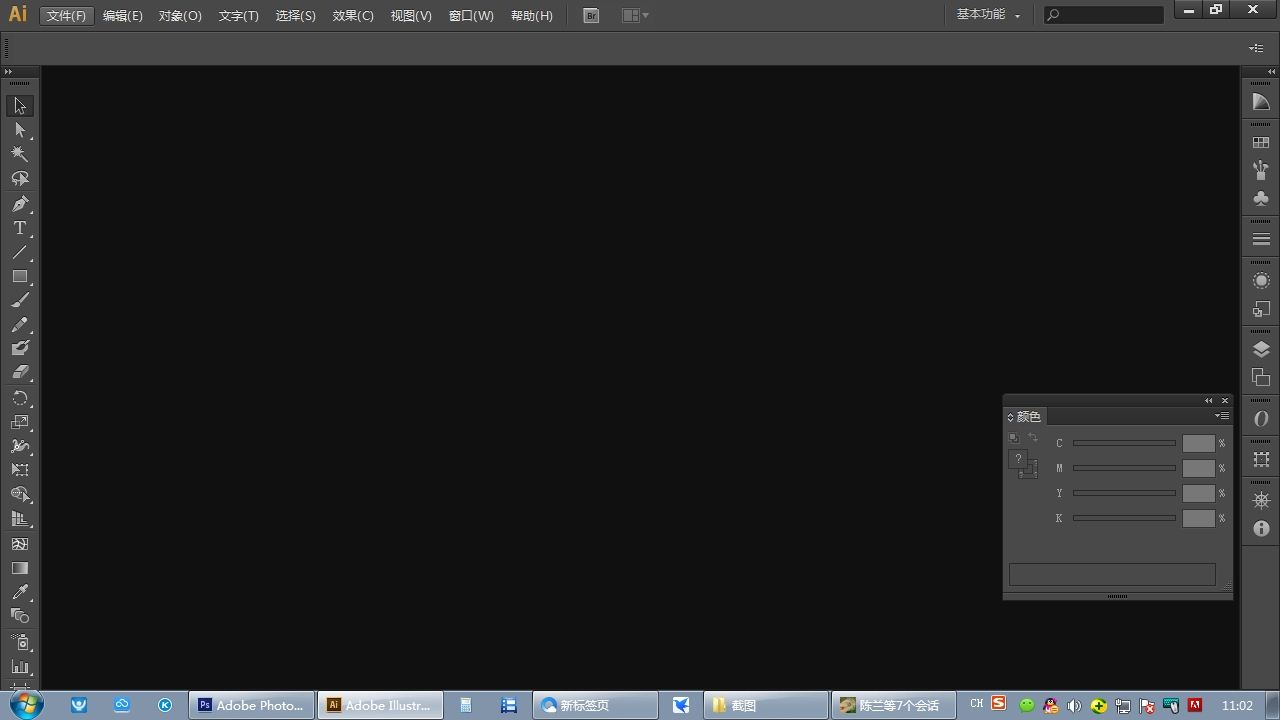Cycle 颜色 panel display via tab arrows
Image resolution: width=1280 pixels, height=720 pixels.
click(1010, 417)
